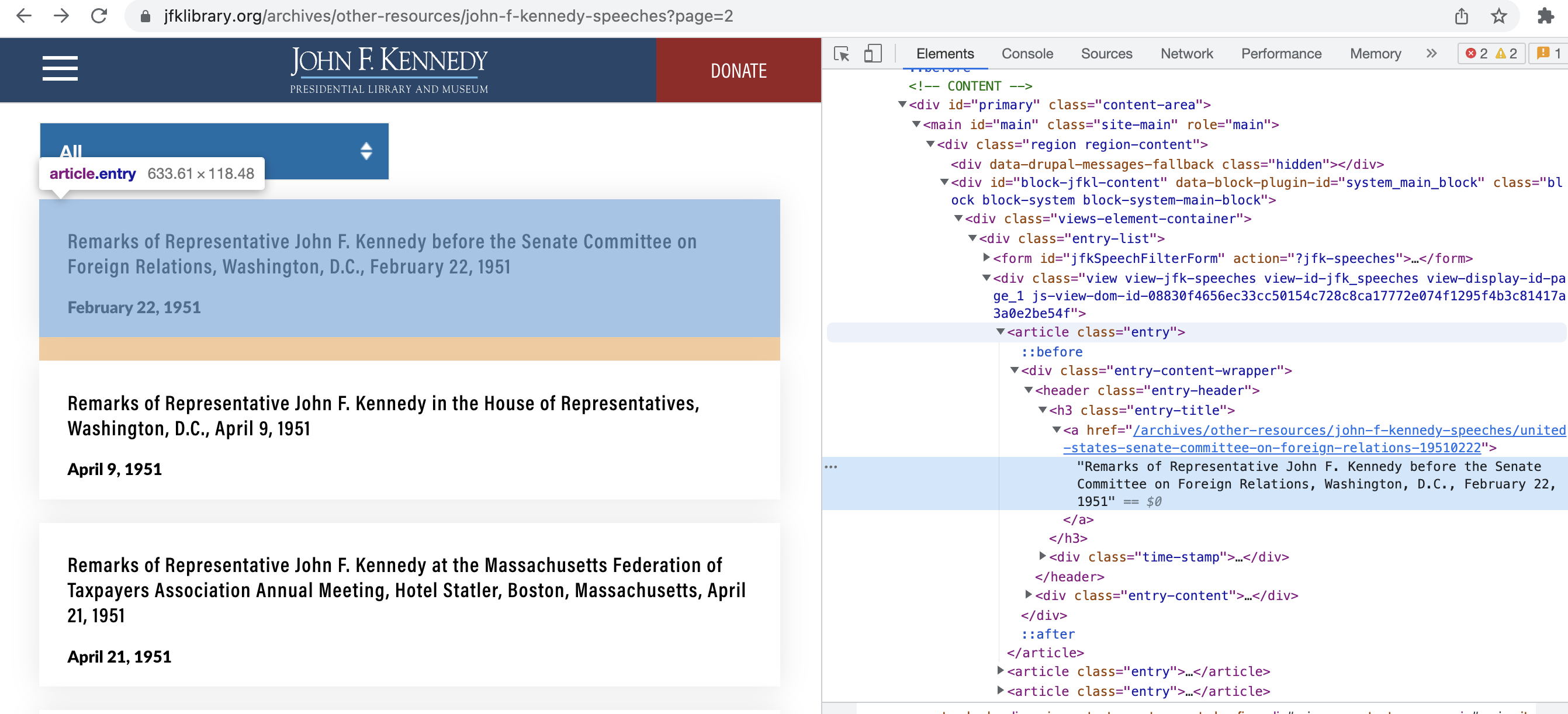Screen dimensions: 1568x714
Task: Click the Elements tab in DevTools
Action: pos(943,53)
